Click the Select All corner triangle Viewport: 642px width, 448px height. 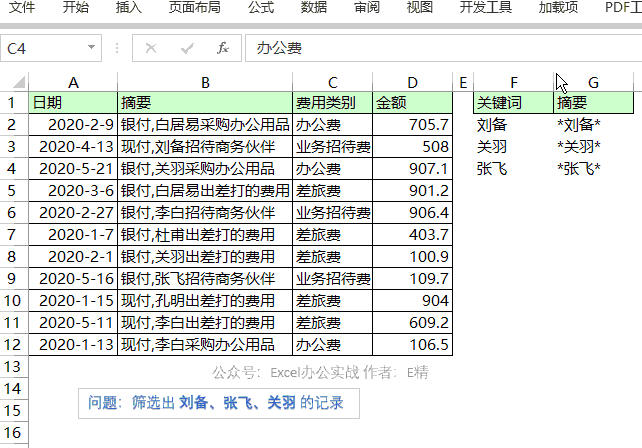[14, 82]
